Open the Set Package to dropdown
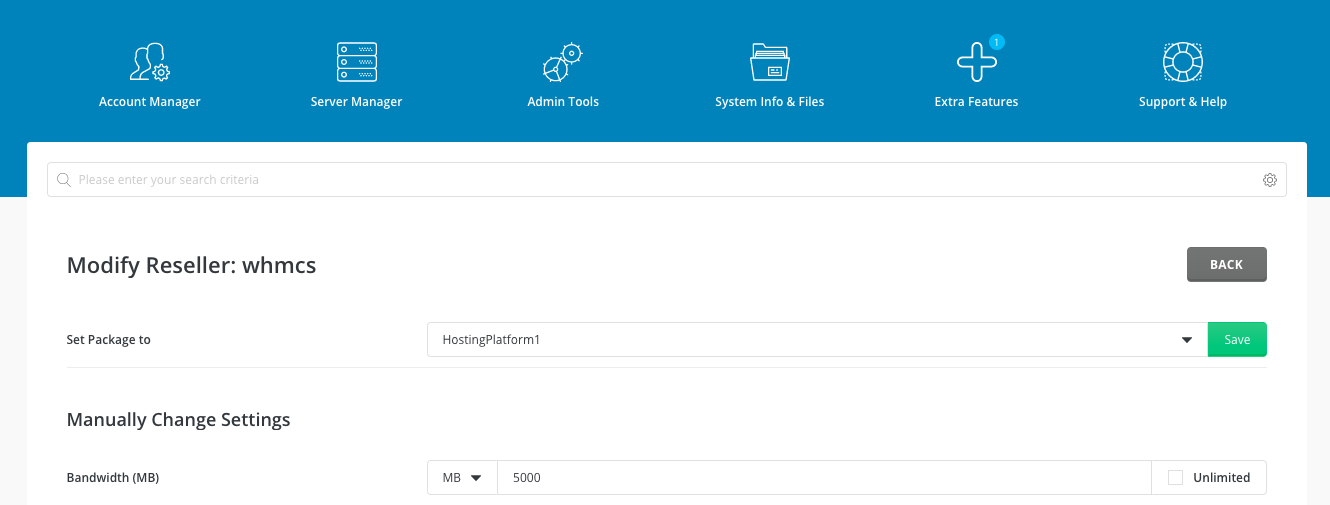The width and height of the screenshot is (1330, 505). [x=818, y=340]
